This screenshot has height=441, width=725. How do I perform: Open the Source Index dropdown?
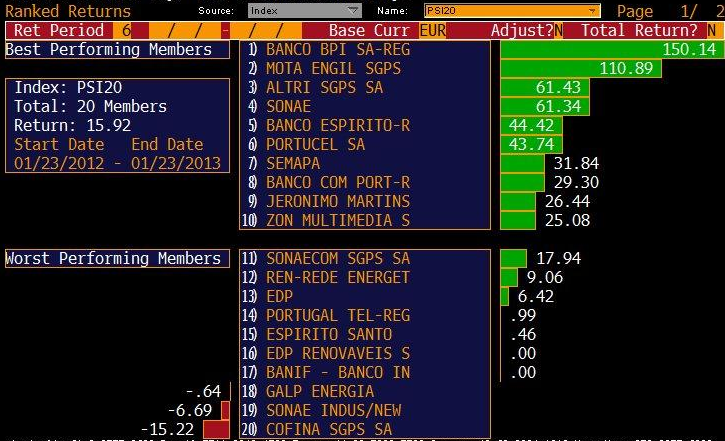[304, 11]
